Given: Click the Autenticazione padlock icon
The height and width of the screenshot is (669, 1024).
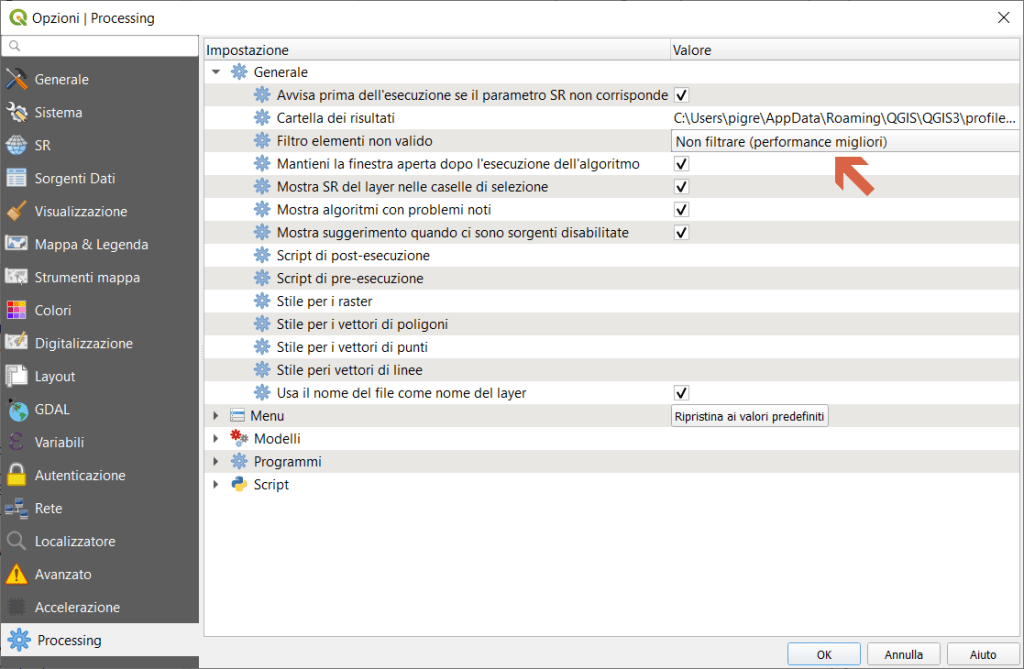Looking at the screenshot, I should click(17, 476).
